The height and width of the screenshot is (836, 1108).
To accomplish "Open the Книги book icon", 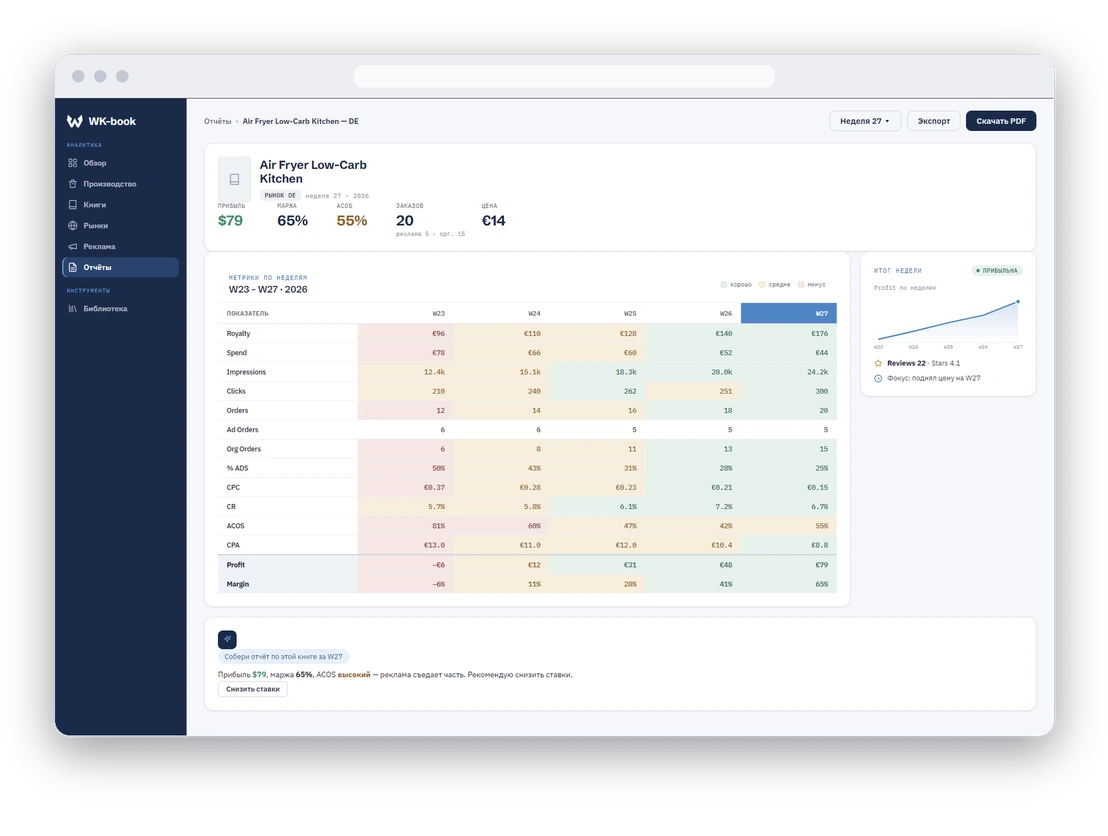I will pyautogui.click(x=72, y=204).
